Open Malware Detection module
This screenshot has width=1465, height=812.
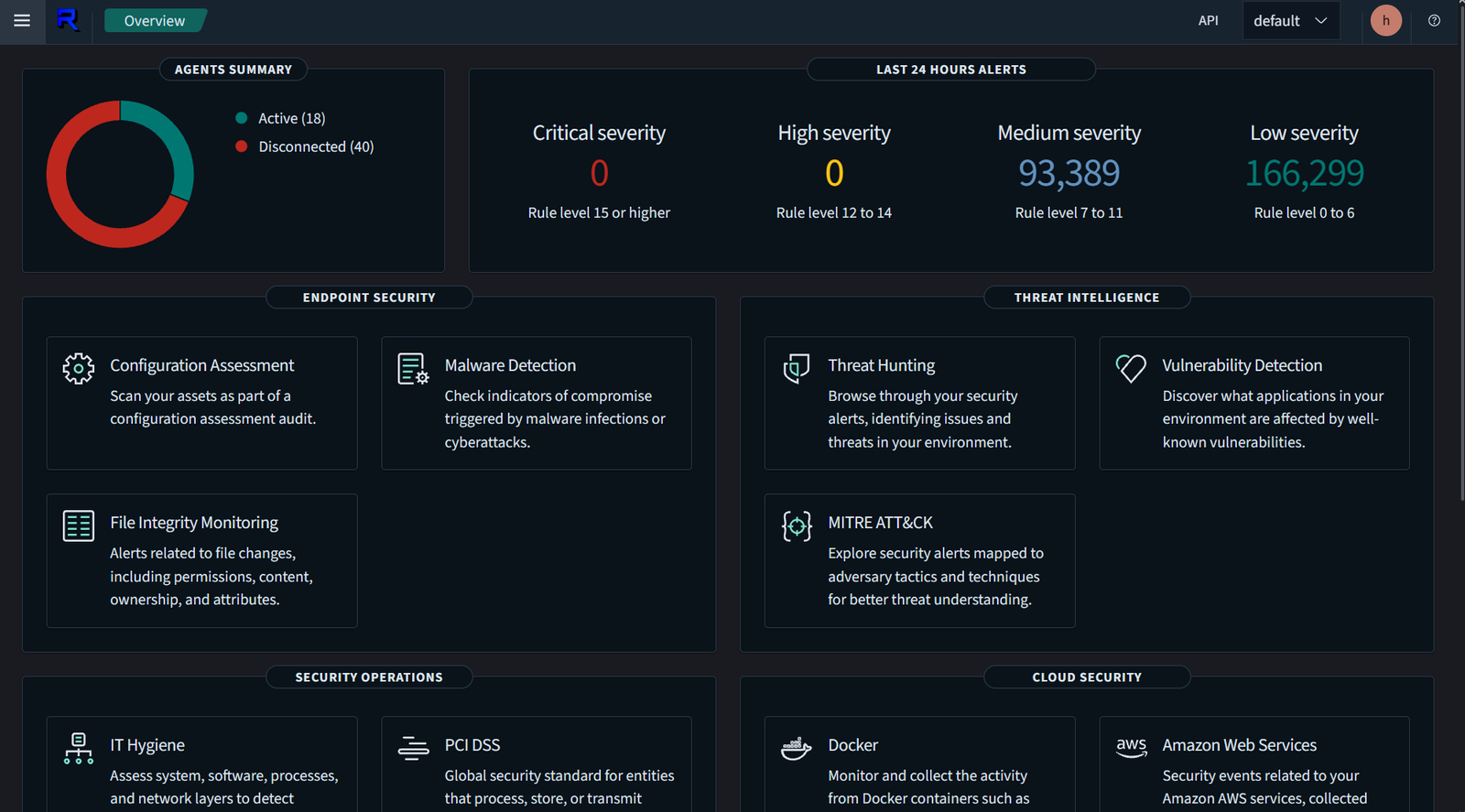click(537, 403)
